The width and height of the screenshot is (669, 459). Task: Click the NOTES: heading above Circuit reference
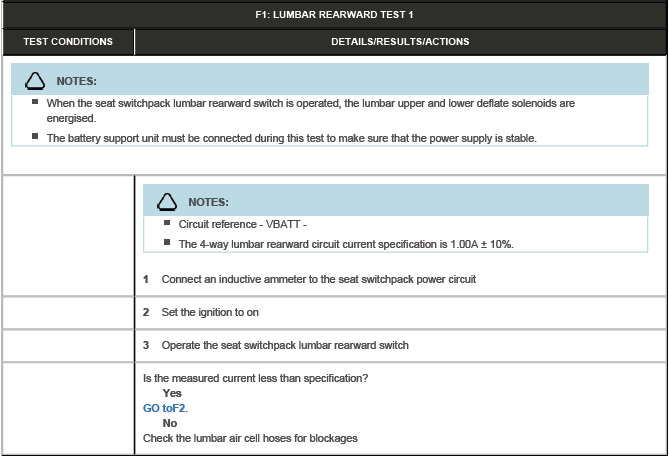point(208,202)
